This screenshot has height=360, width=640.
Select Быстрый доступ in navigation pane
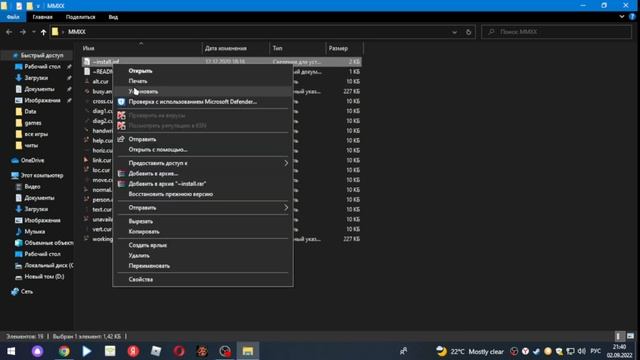(42, 55)
